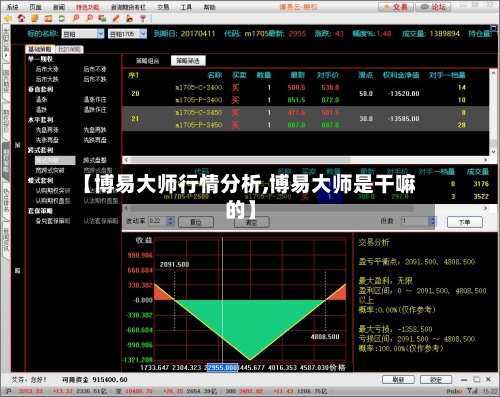The width and height of the screenshot is (500, 397).
Task: Select the 备兑套保策略 strategy
Action: click(53, 221)
